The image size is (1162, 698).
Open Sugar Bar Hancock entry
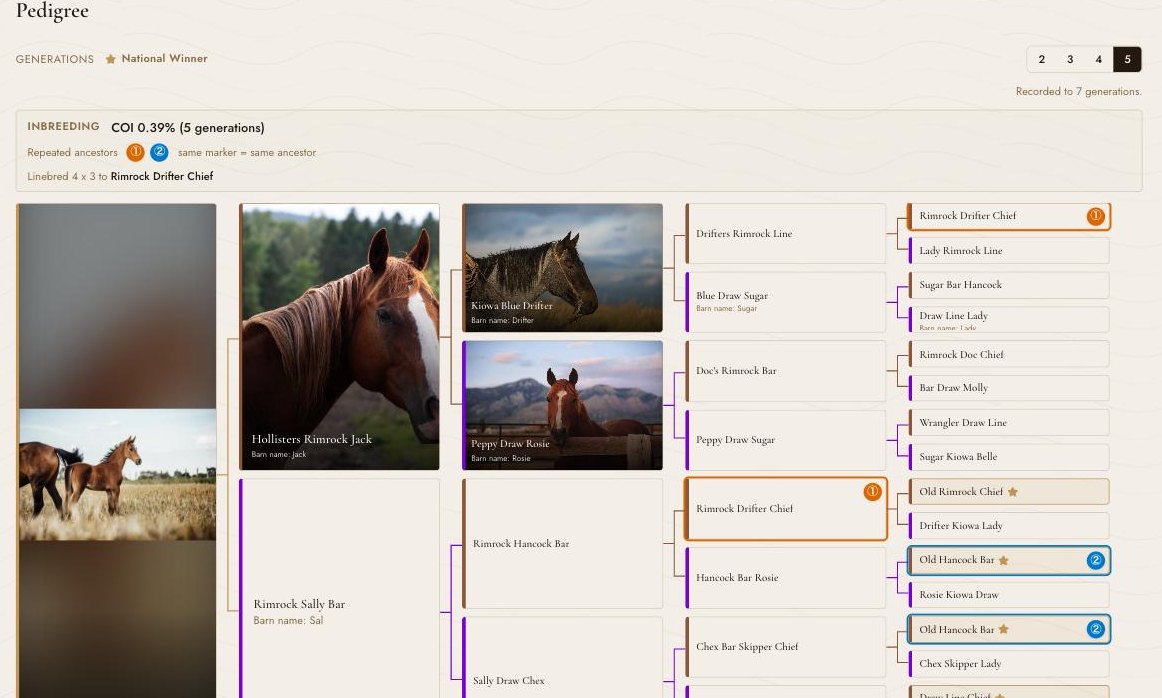tap(1009, 285)
